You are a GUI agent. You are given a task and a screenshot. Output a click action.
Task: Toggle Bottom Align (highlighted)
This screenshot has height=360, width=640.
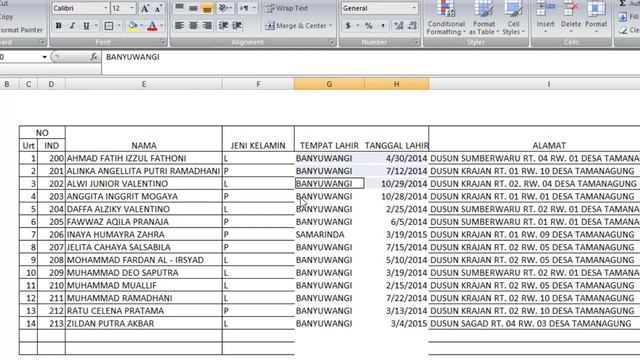pos(207,8)
